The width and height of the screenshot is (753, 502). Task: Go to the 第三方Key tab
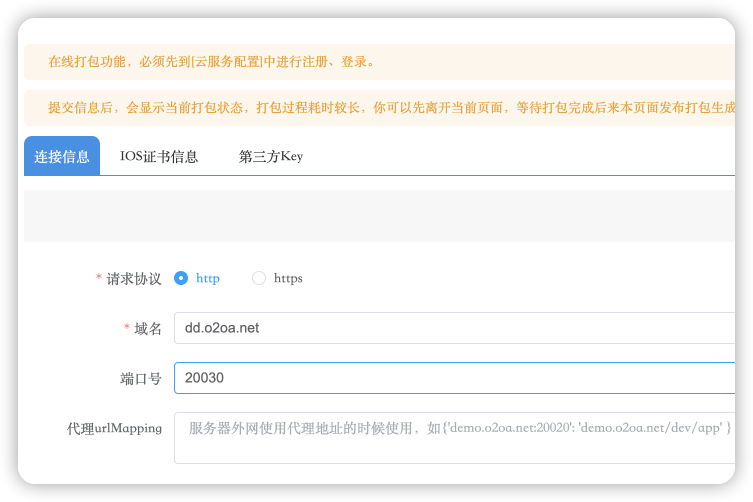[270, 156]
